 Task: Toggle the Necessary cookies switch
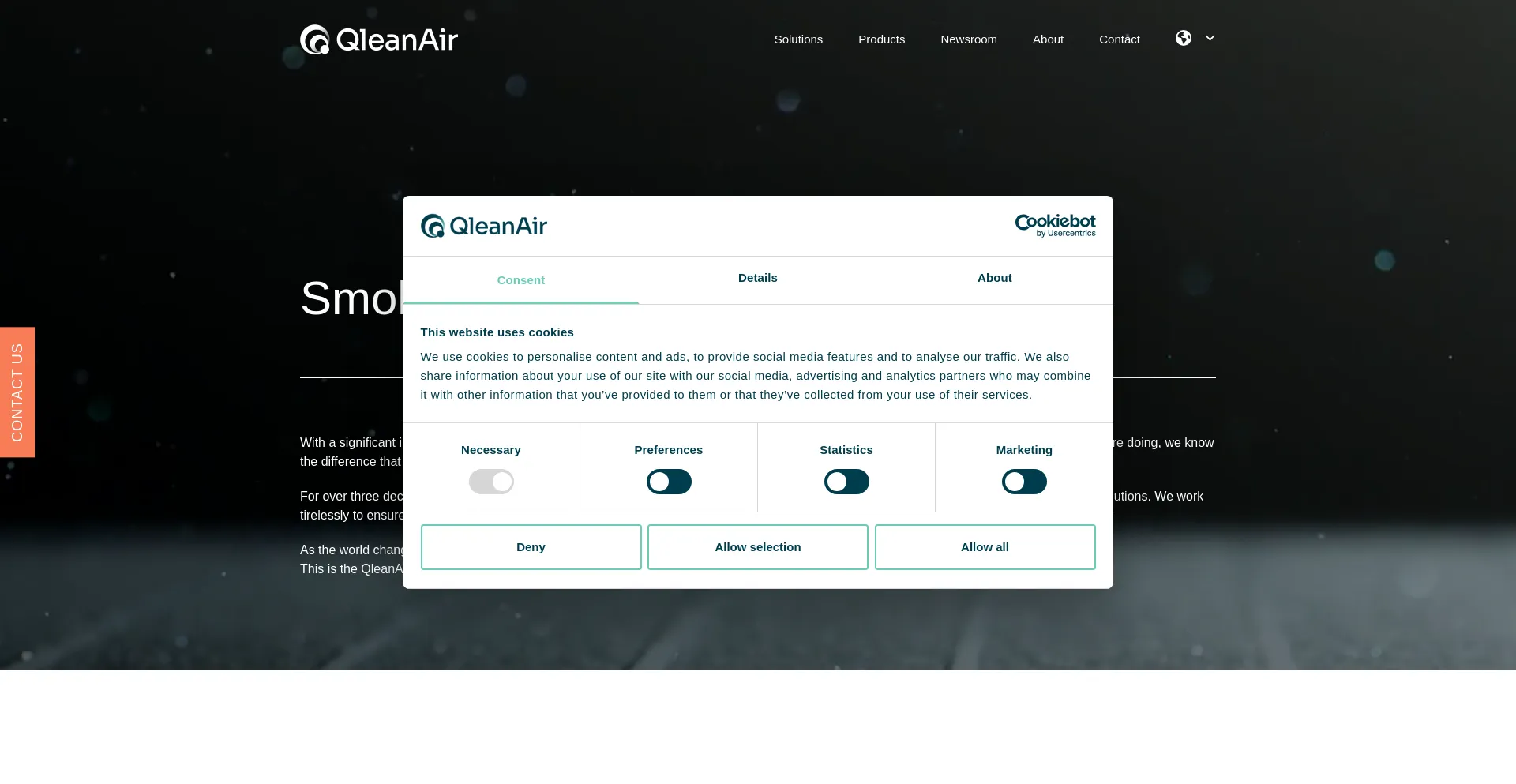[491, 482]
